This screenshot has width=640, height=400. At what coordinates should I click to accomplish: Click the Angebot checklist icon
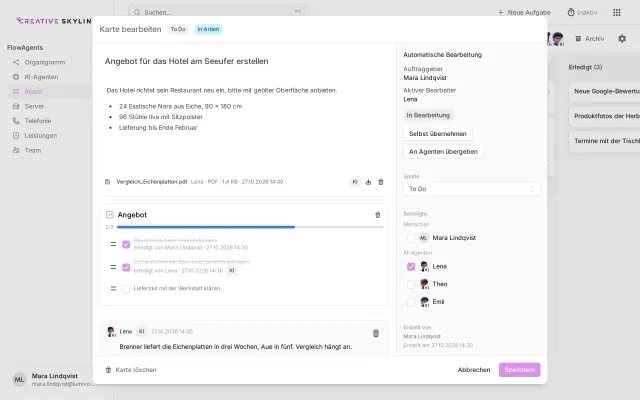[x=109, y=215]
